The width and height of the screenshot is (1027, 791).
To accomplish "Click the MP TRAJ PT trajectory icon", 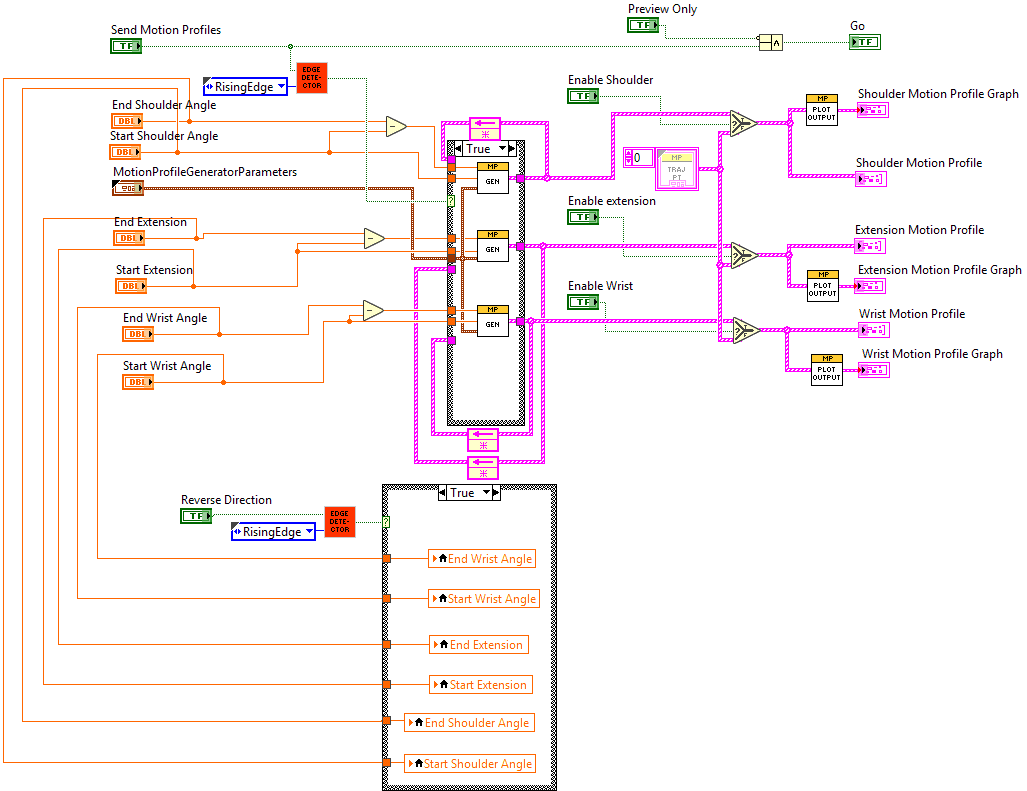I will pos(677,170).
